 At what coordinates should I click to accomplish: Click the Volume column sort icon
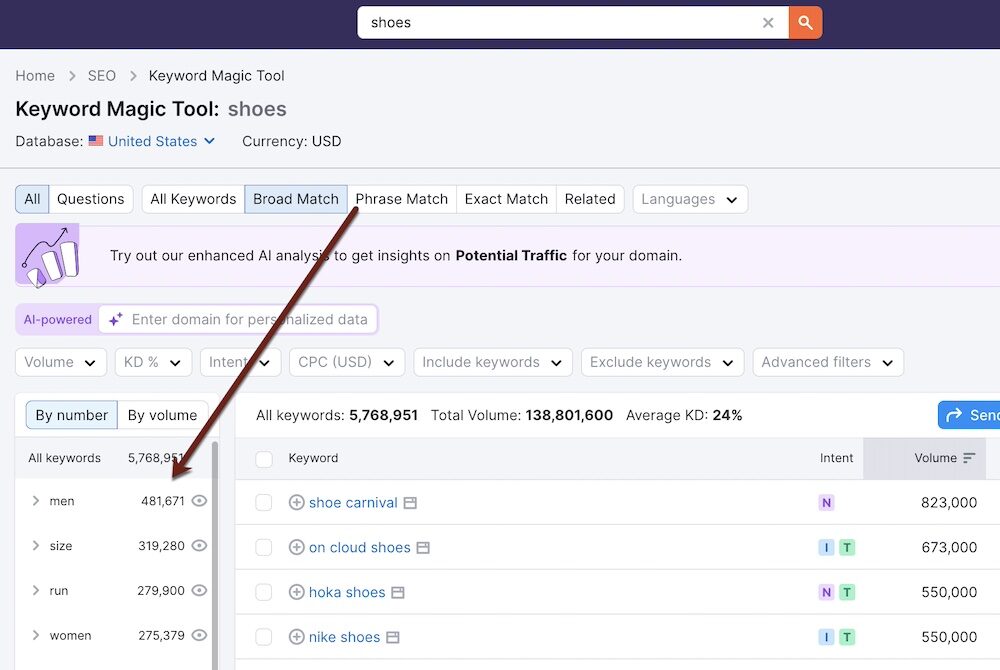[x=968, y=458]
